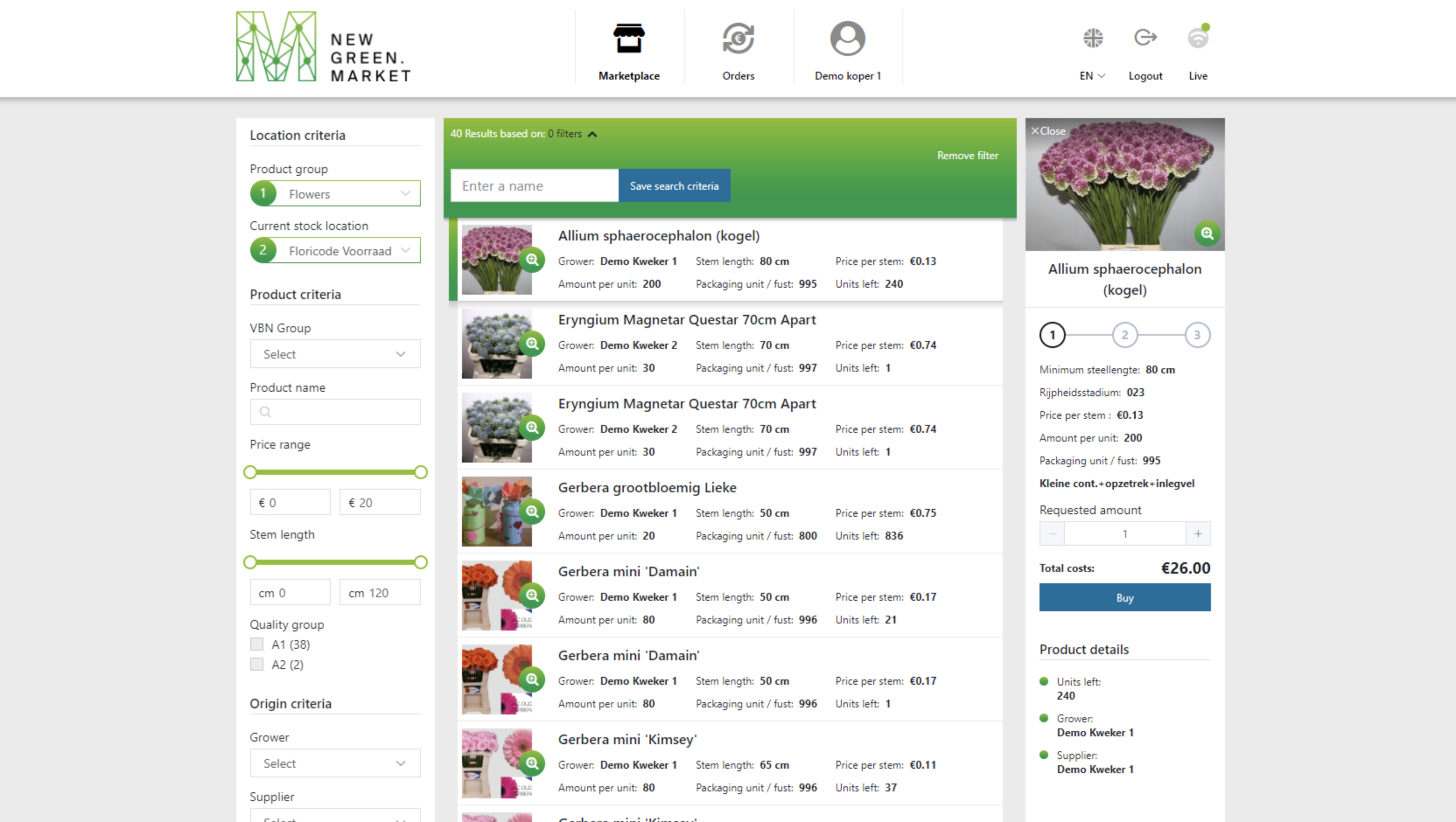The height and width of the screenshot is (822, 1456).
Task: Click the Requested amount number field
Action: click(1124, 533)
